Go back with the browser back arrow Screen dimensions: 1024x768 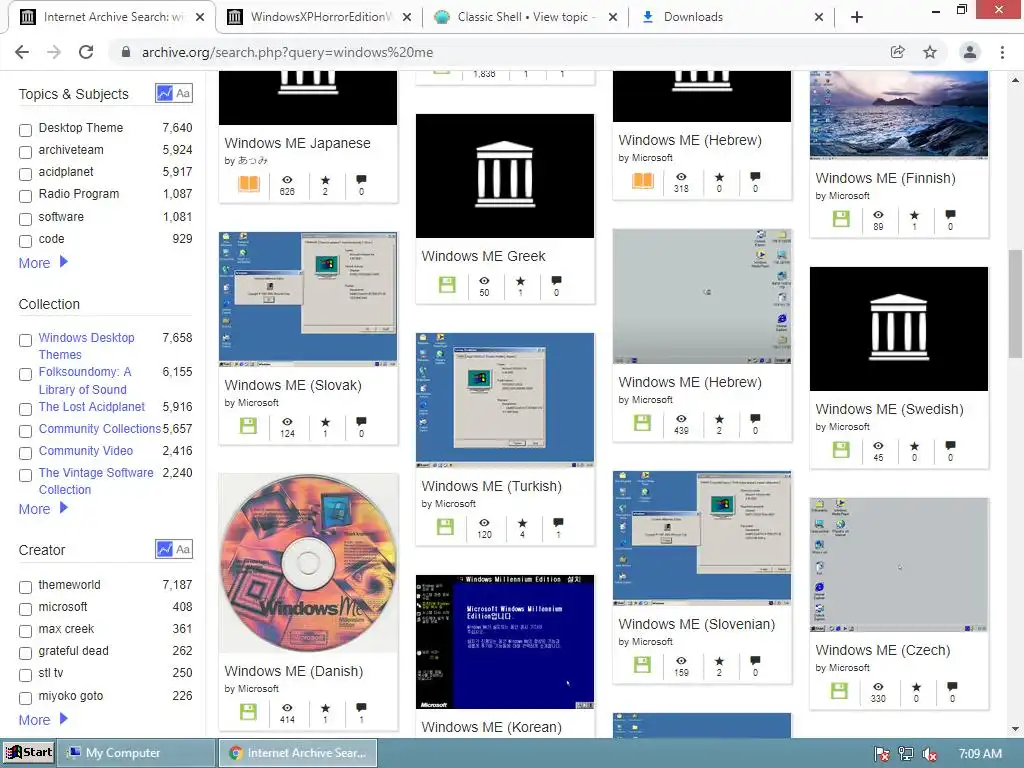[x=22, y=52]
